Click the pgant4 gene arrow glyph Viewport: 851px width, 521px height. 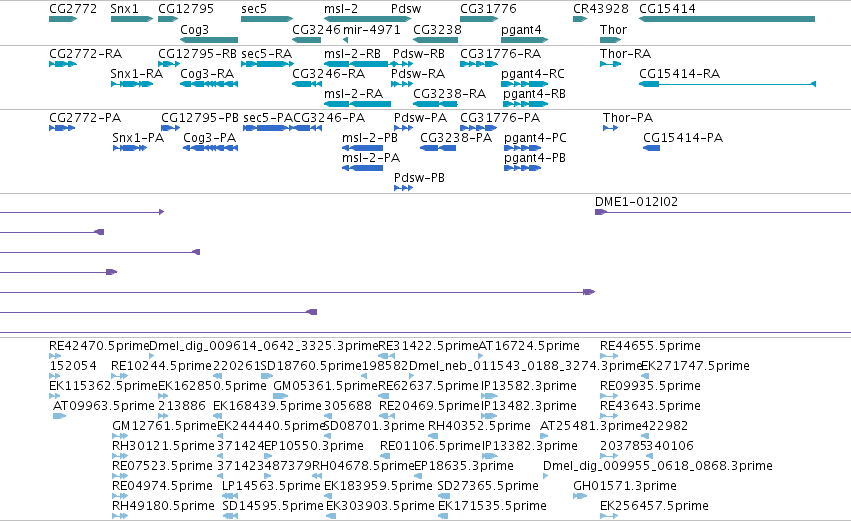(x=525, y=40)
